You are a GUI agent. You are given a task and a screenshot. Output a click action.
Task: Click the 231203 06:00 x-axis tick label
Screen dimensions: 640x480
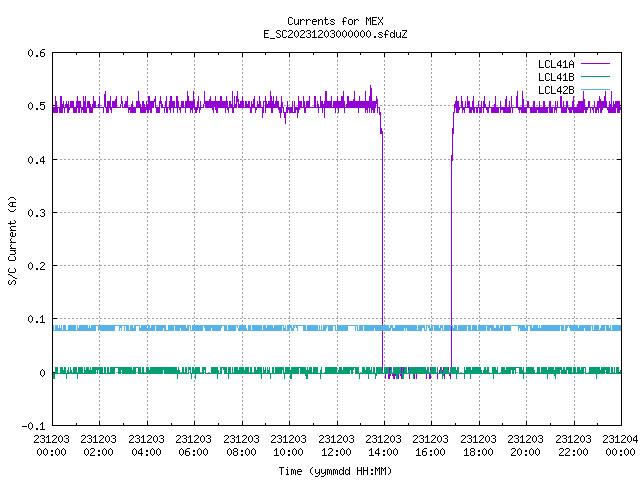(x=193, y=446)
